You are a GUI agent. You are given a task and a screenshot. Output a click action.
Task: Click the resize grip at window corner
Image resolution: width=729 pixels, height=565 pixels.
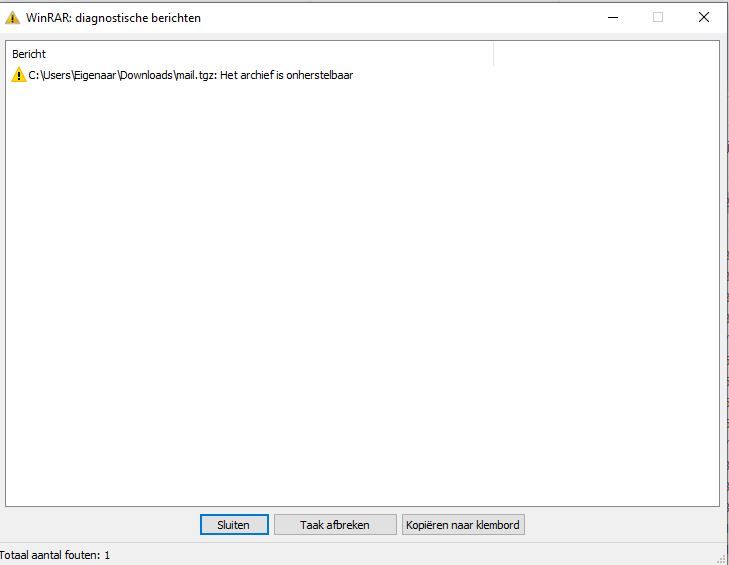click(x=722, y=559)
